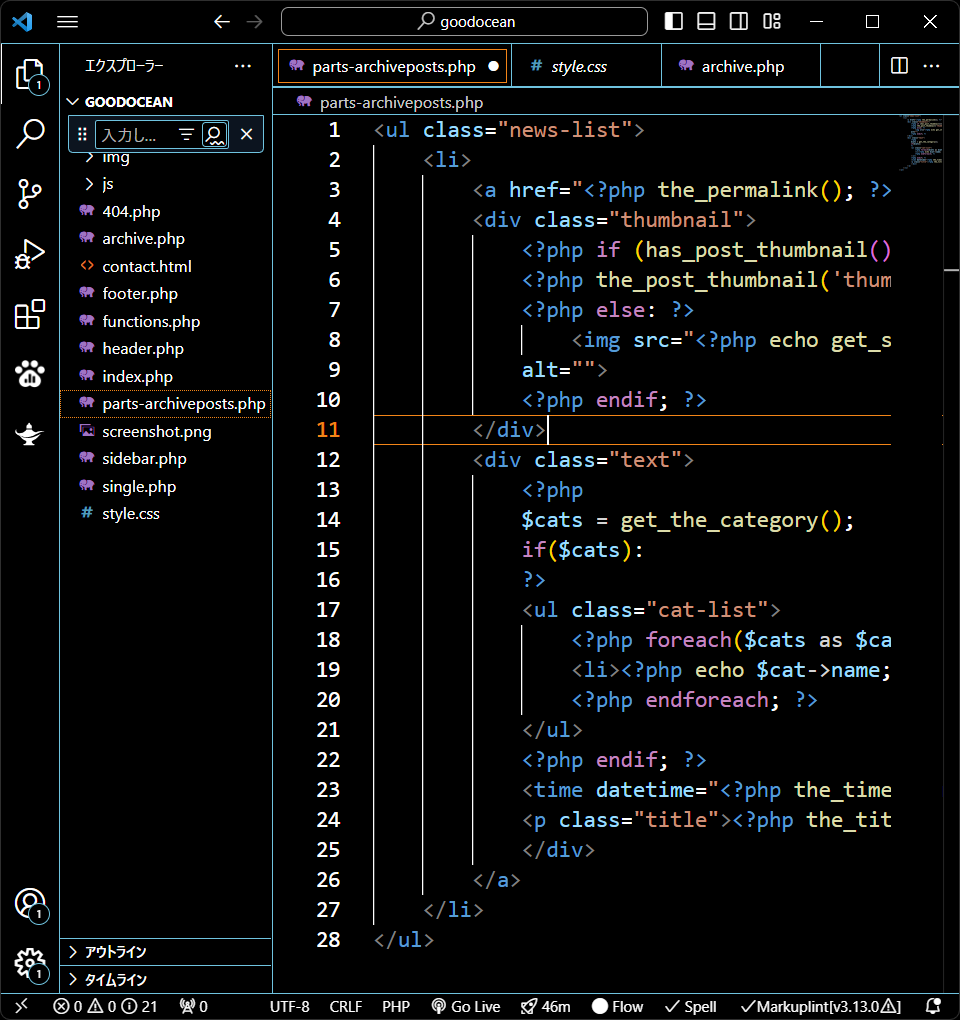The image size is (960, 1020).
Task: Start Go Live server
Action: click(x=466, y=1006)
